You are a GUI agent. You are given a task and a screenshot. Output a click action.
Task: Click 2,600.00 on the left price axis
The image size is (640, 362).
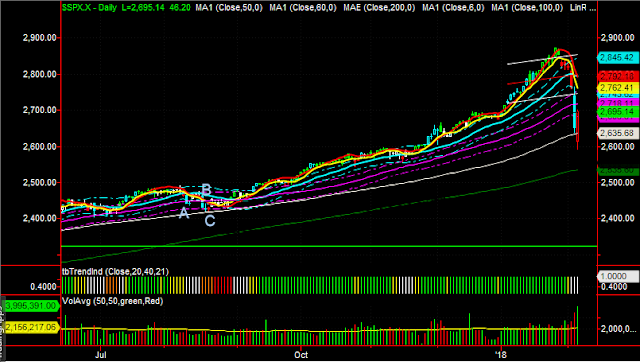click(x=40, y=147)
